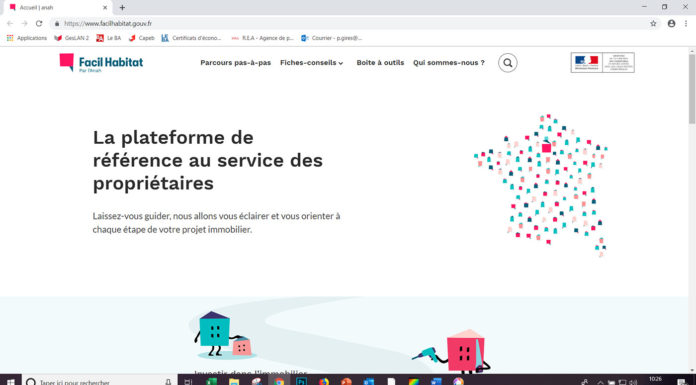This screenshot has height=385, width=696.
Task: Open a new browser tab
Action: pyautogui.click(x=122, y=8)
